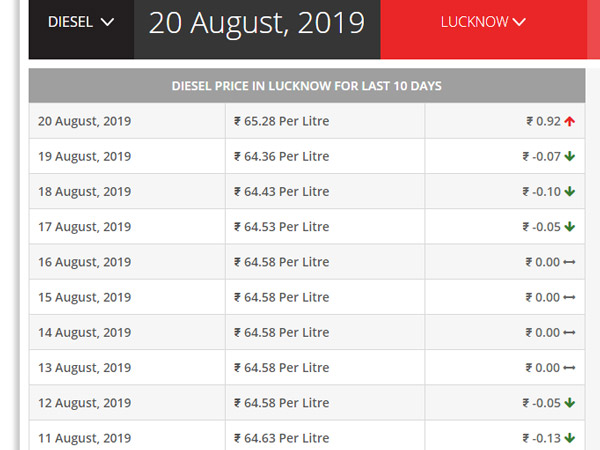This screenshot has height=450, width=600.
Task: Click the chevron next to DIESEL
Action: (x=108, y=22)
